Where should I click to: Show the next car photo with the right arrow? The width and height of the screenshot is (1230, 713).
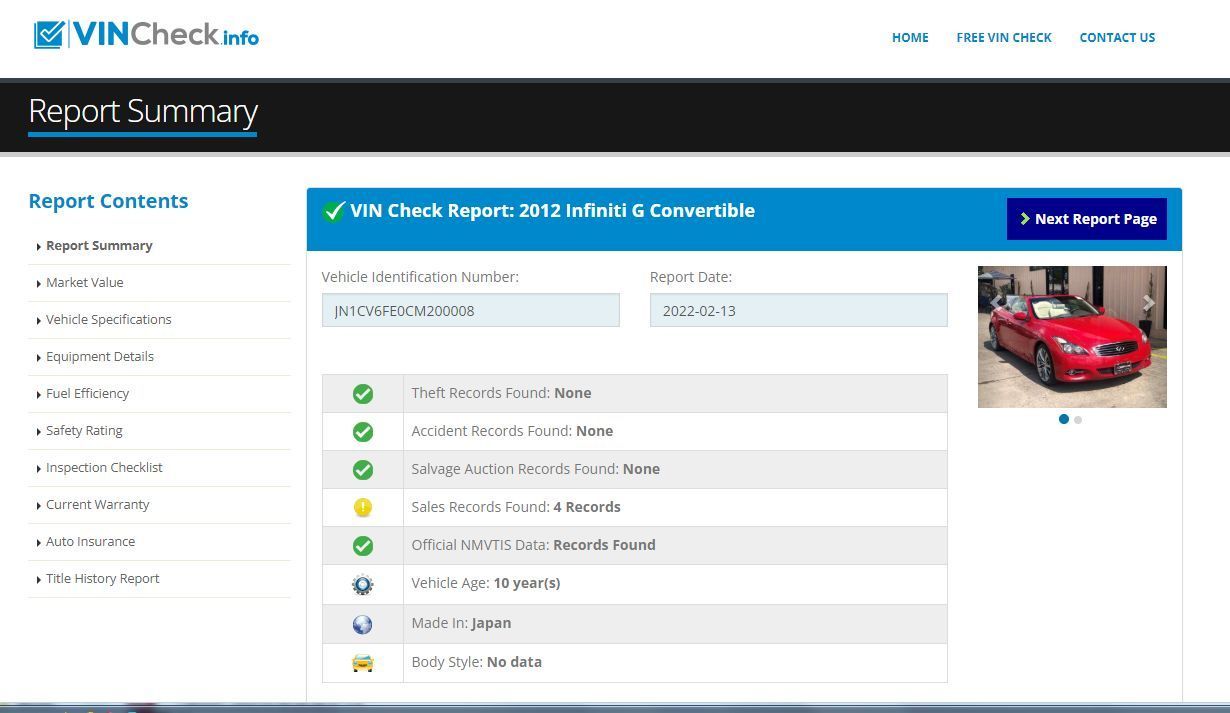(x=1149, y=302)
